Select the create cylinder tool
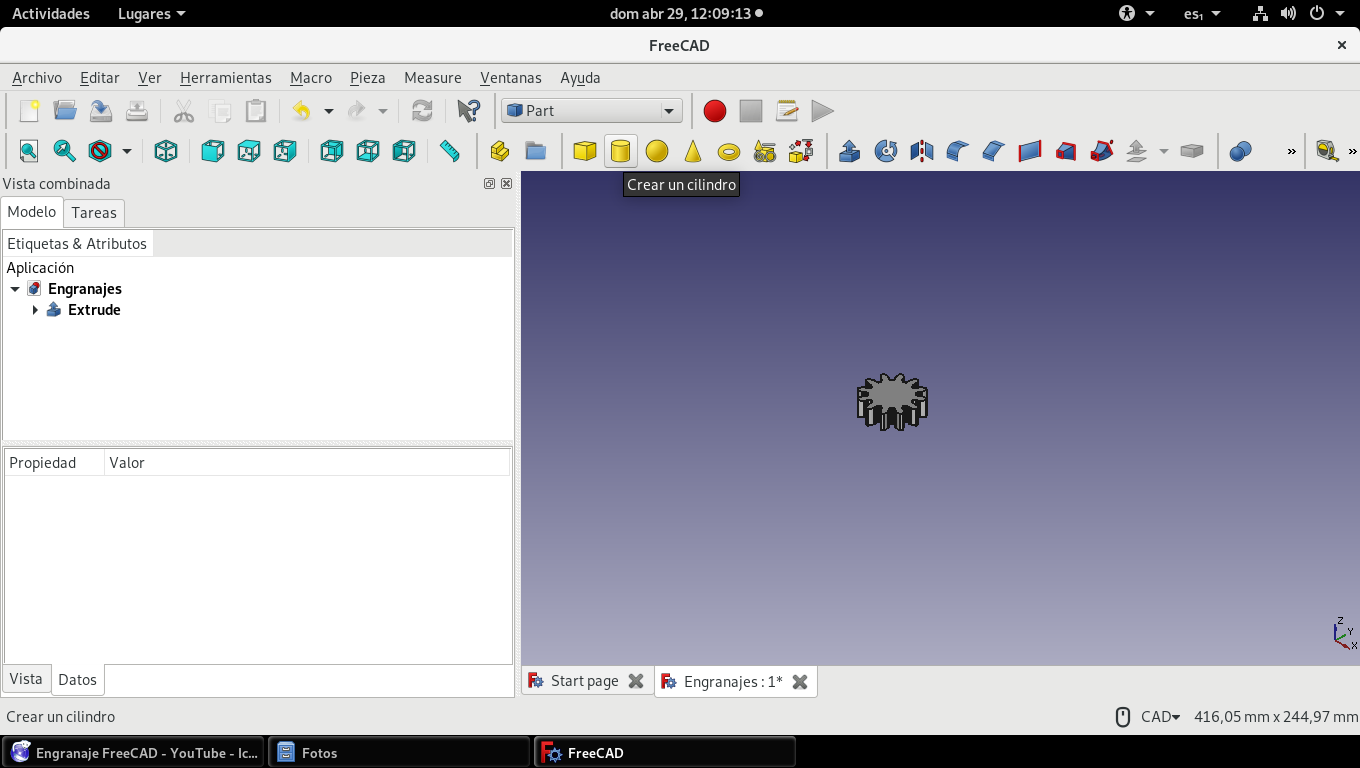Screen dimensions: 1360x768 (x=621, y=151)
